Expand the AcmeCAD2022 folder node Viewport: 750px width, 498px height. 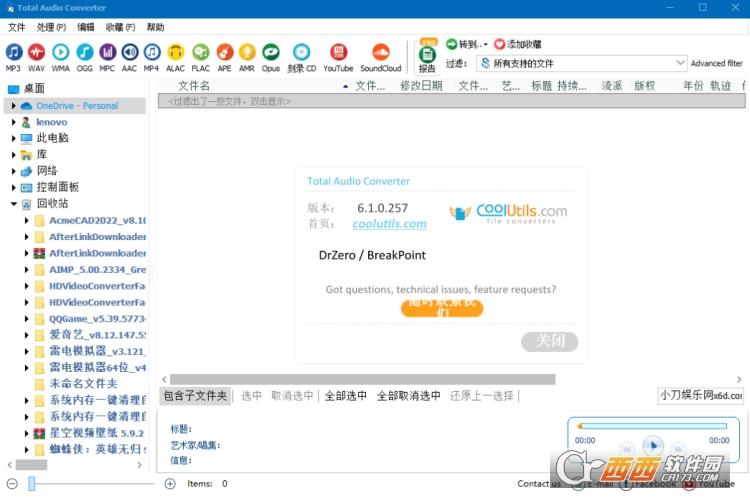click(27, 221)
